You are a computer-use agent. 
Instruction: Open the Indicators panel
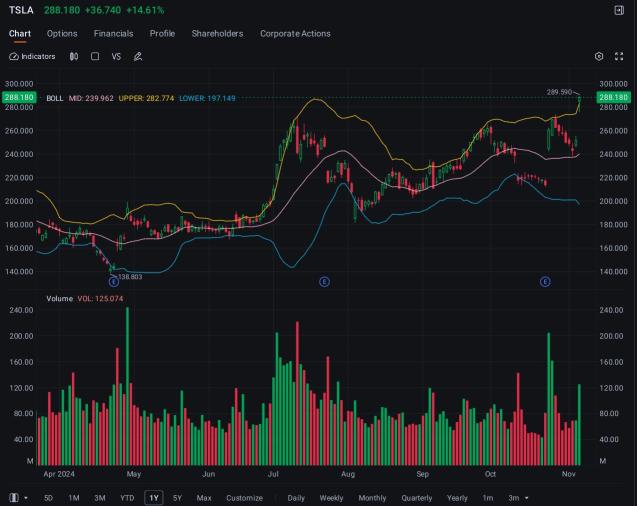[32, 56]
